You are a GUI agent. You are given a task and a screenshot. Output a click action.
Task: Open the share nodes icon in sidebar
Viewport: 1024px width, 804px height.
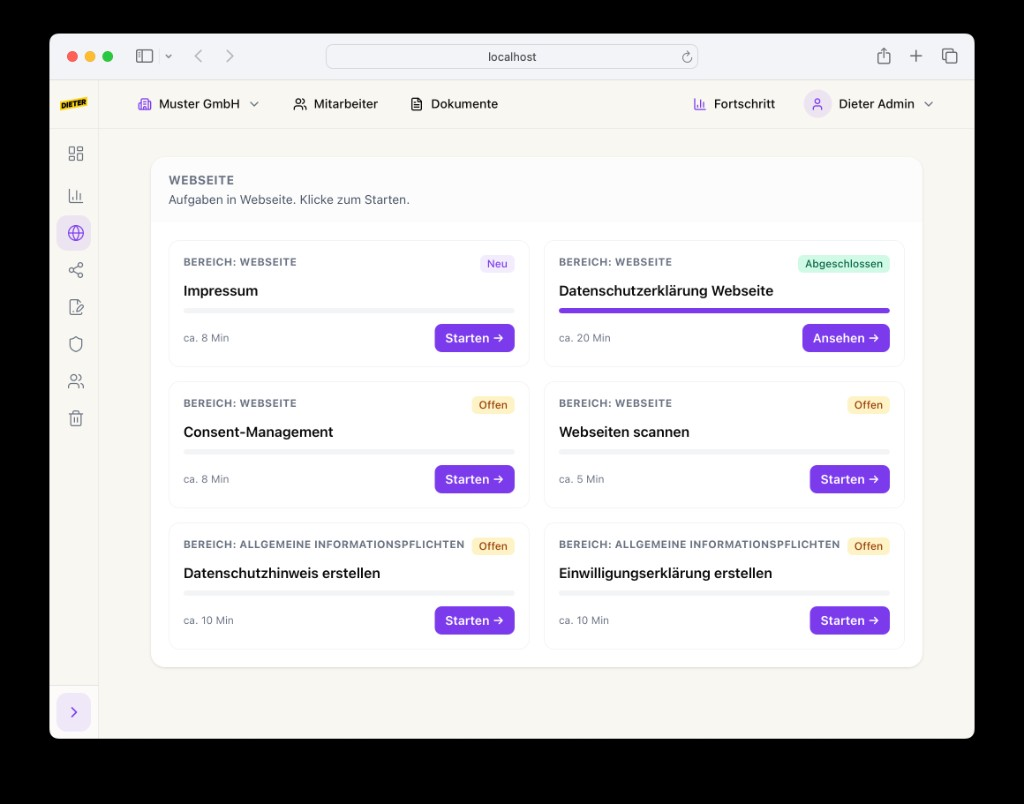pos(75,270)
